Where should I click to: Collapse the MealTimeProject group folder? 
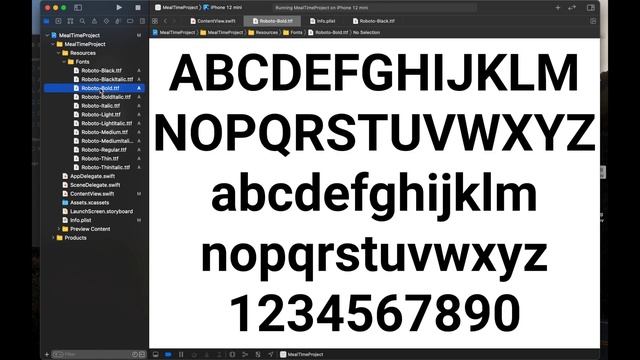pyautogui.click(x=53, y=44)
